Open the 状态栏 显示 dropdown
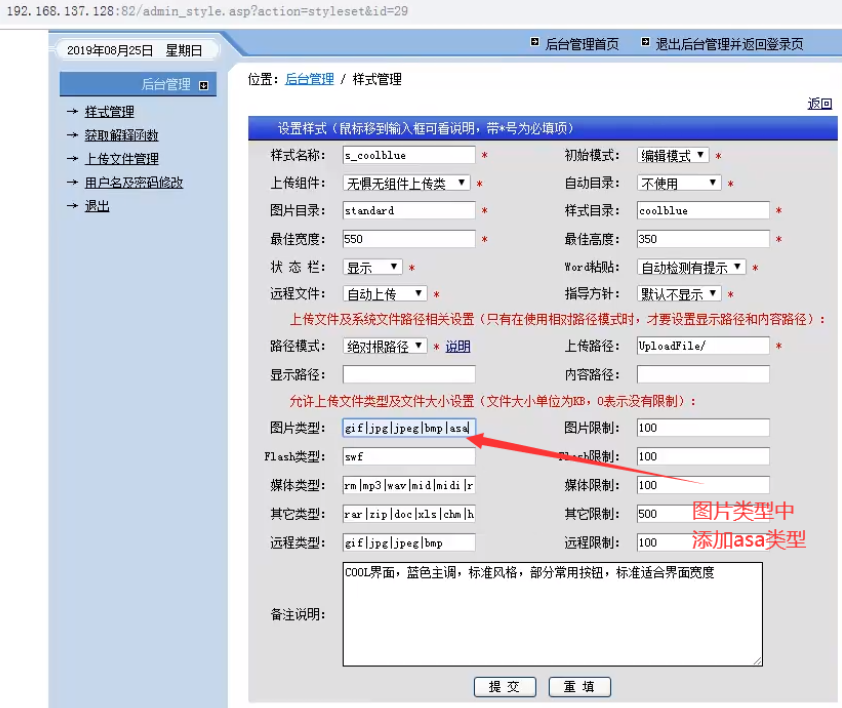The height and width of the screenshot is (708, 842). (373, 267)
